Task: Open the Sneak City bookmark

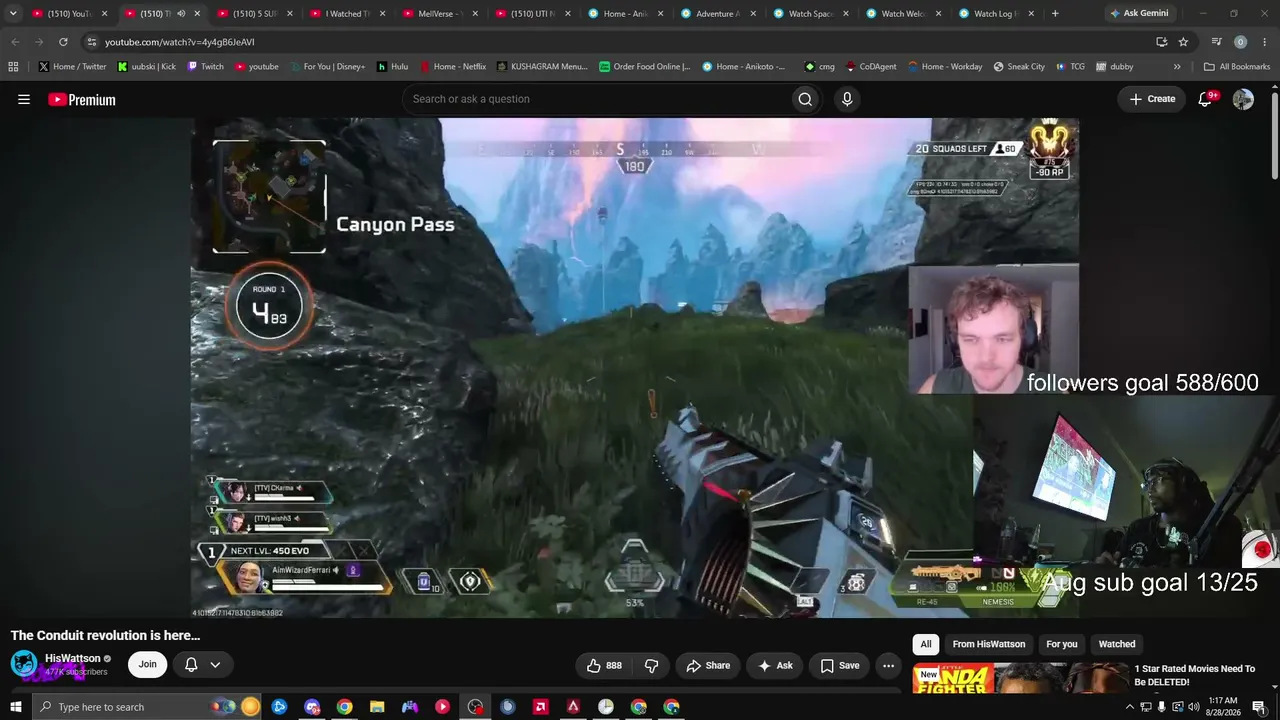Action: [x=1019, y=67]
